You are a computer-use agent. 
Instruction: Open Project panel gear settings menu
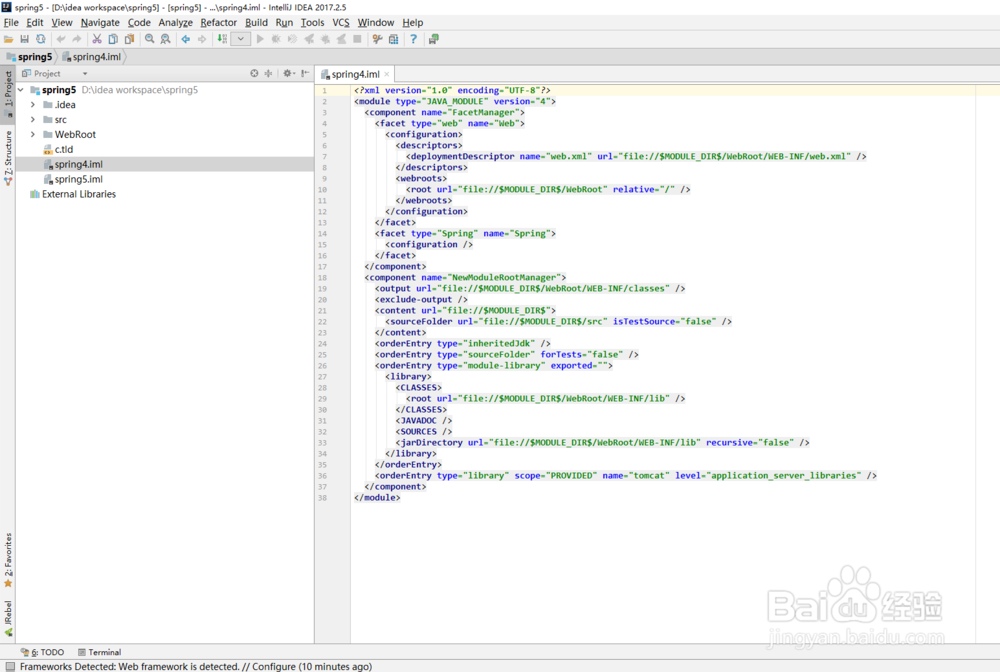[x=288, y=73]
